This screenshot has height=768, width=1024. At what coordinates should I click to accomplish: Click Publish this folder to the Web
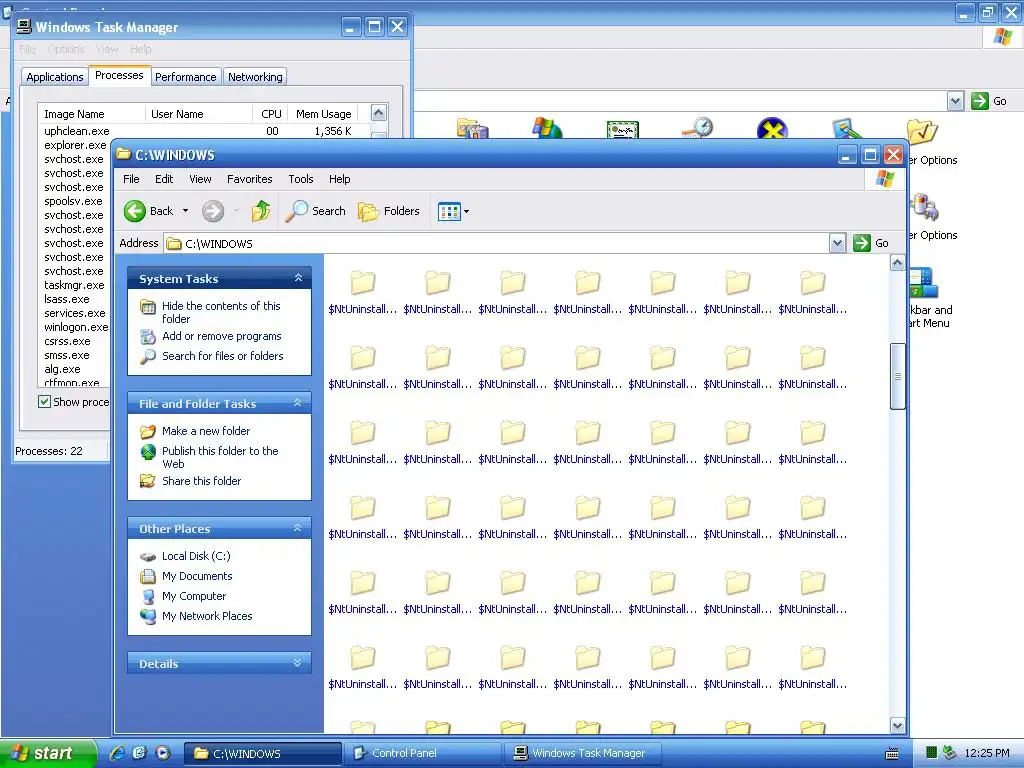[x=220, y=457]
